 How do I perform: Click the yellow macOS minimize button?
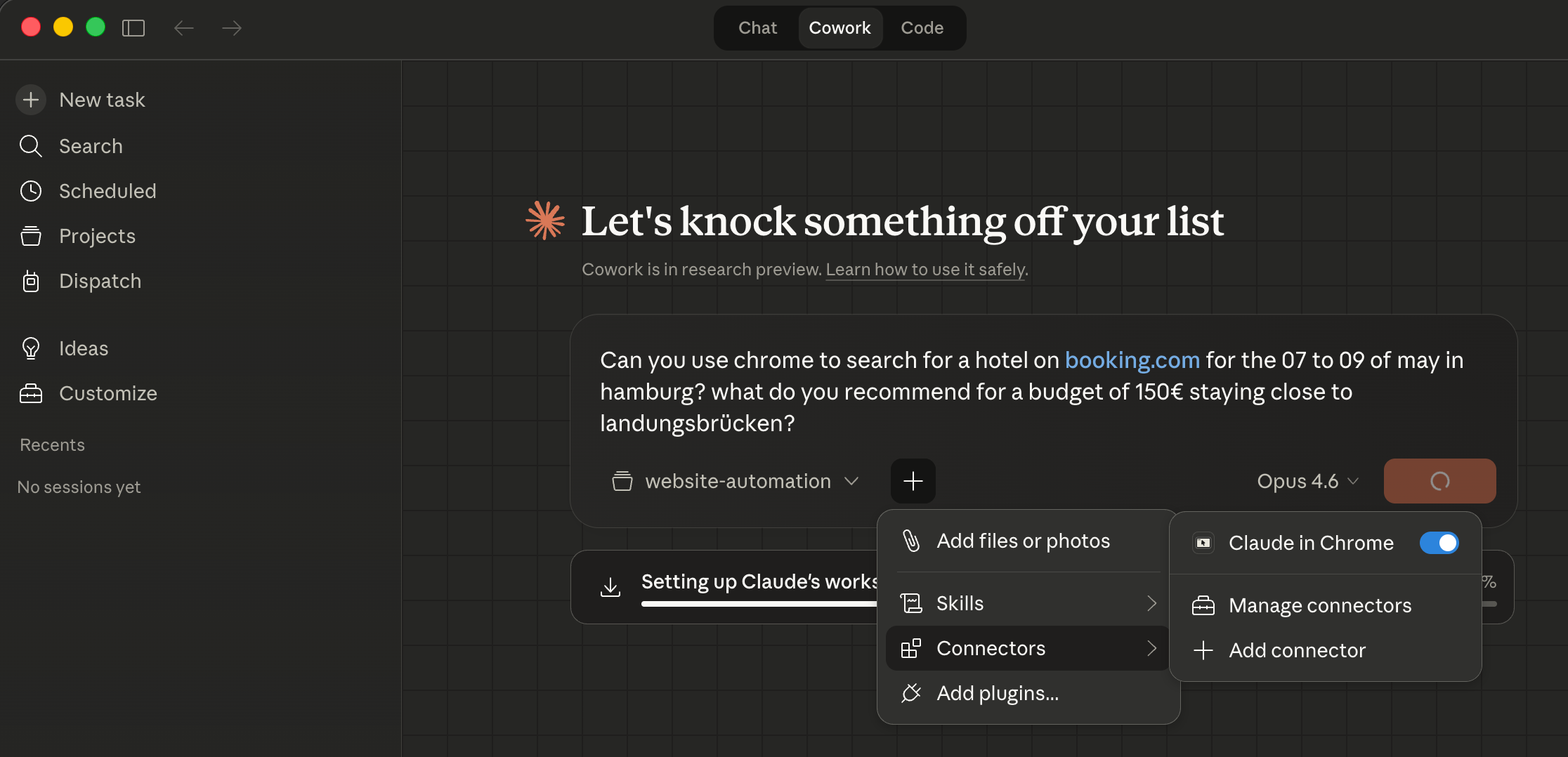[63, 27]
